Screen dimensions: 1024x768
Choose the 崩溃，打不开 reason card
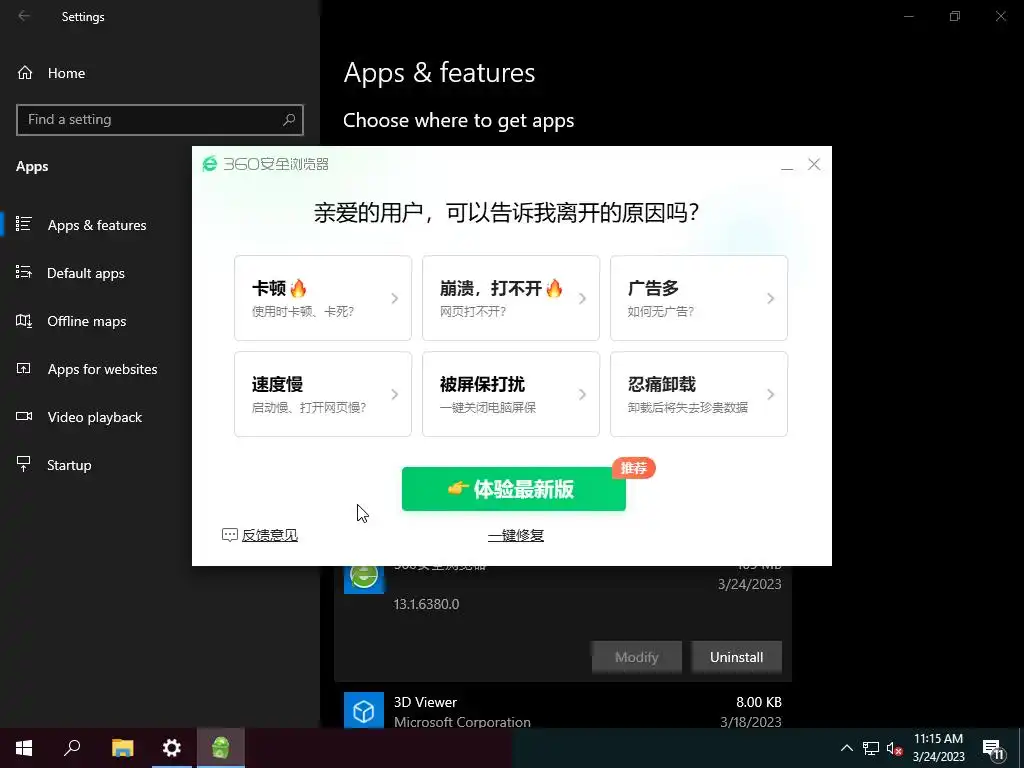[511, 298]
